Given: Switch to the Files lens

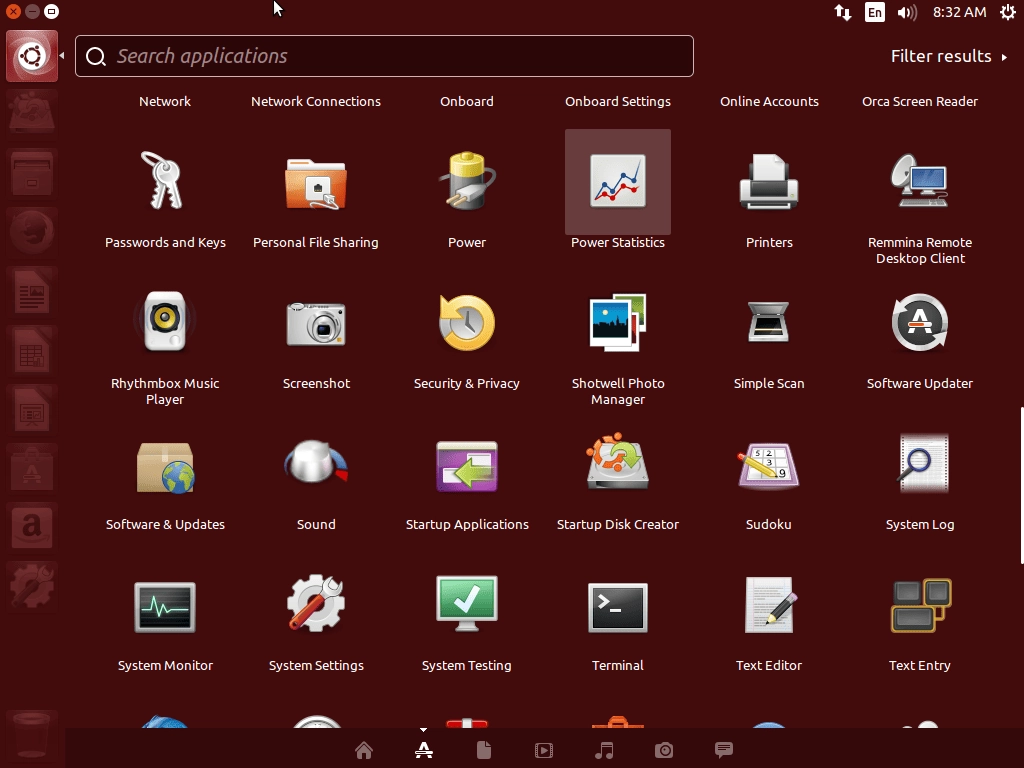Looking at the screenshot, I should (484, 750).
